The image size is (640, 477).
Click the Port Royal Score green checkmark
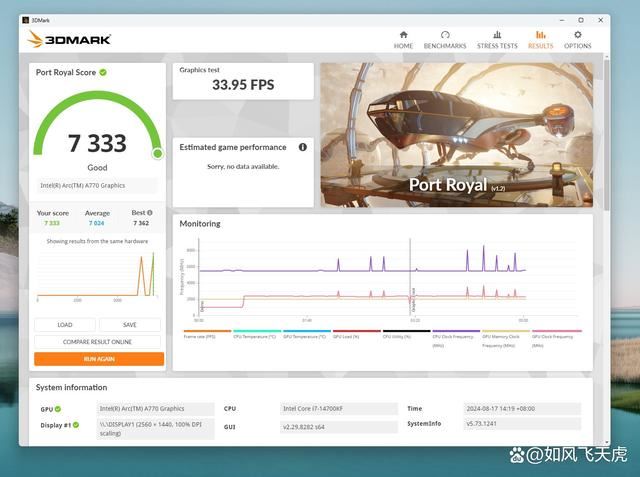103,72
